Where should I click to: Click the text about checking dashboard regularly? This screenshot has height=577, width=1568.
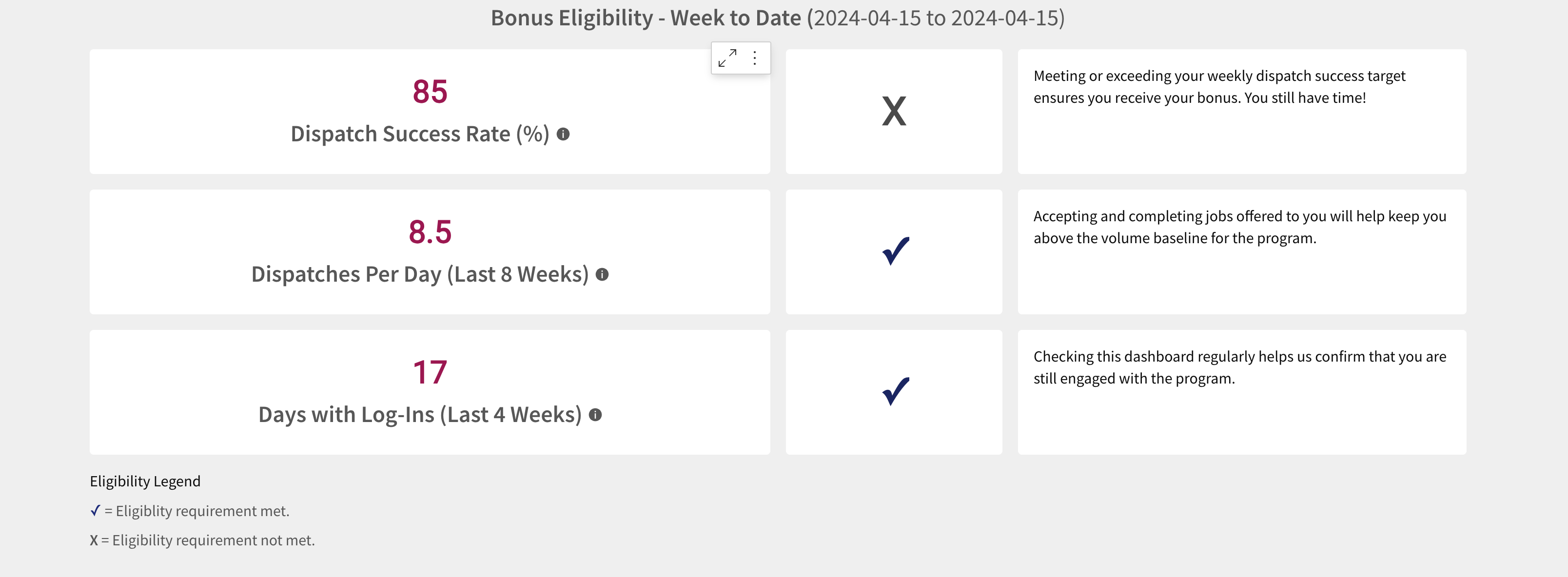[1239, 367]
